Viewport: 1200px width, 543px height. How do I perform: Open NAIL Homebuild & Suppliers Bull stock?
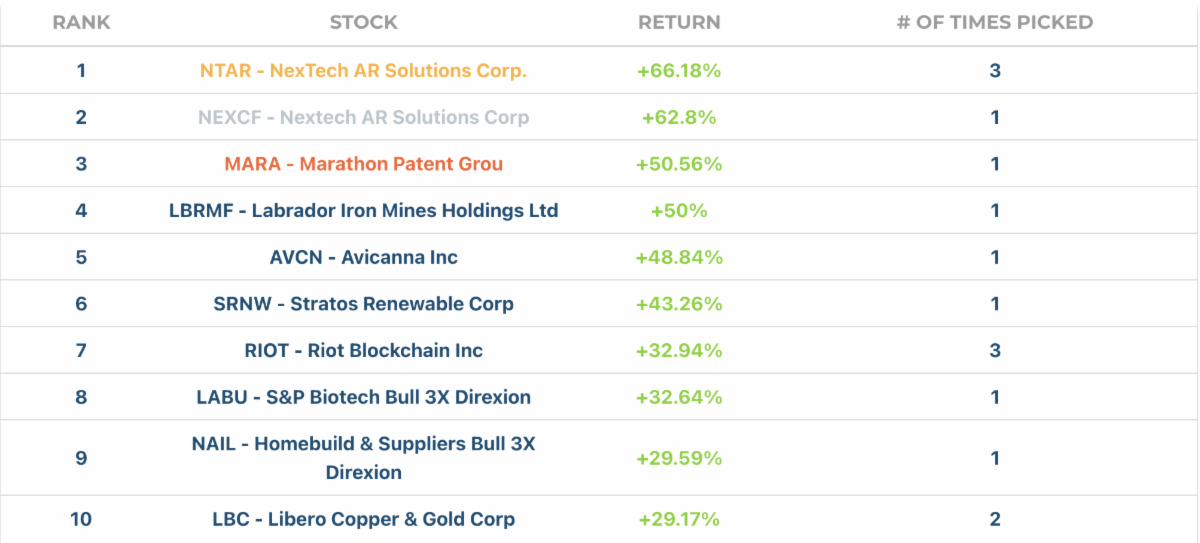point(363,457)
